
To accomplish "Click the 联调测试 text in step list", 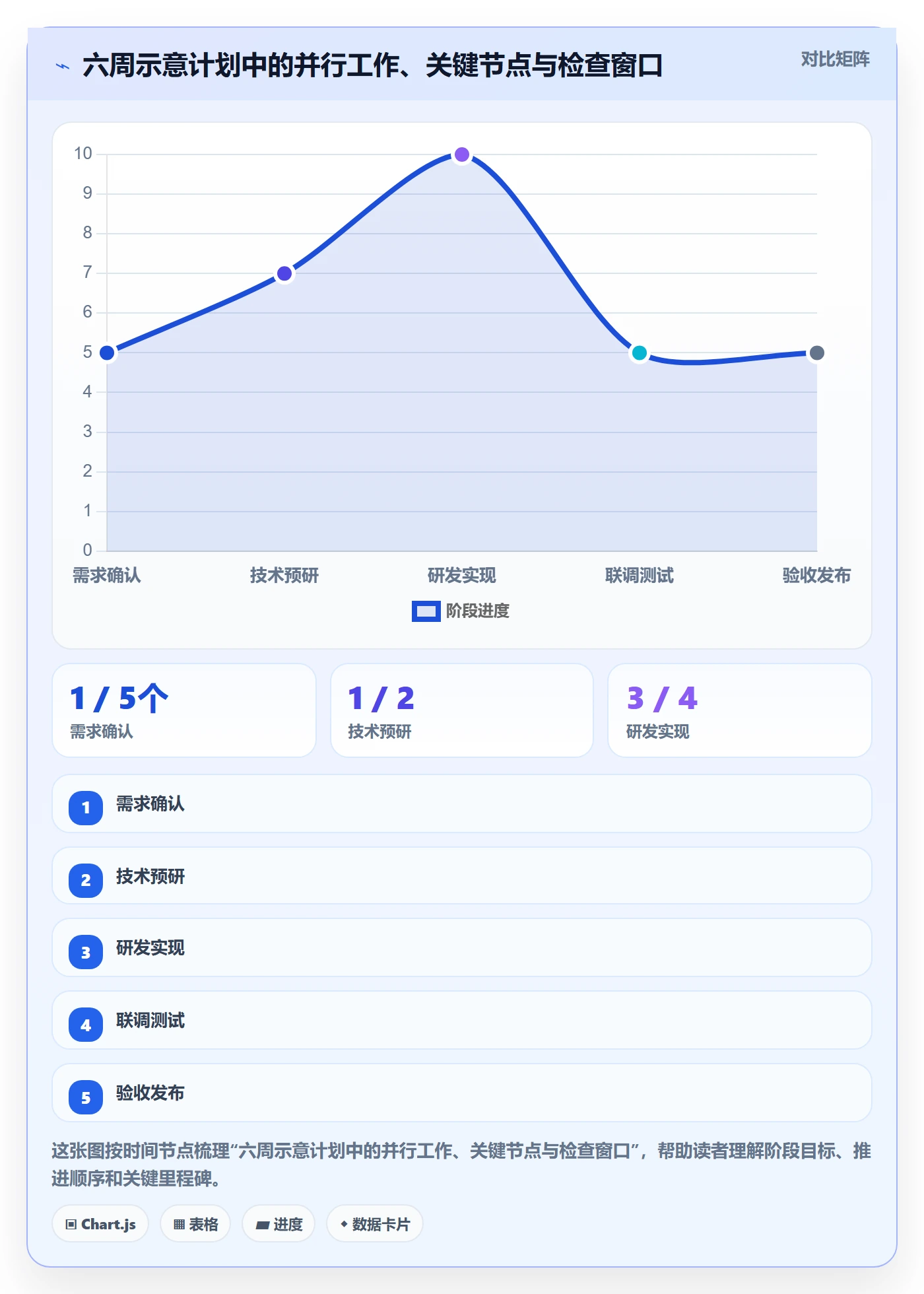I will 150,1021.
